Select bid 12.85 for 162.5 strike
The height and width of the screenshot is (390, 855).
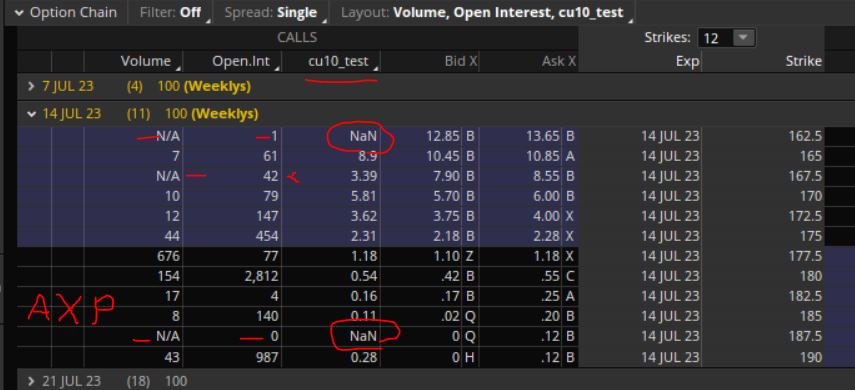pyautogui.click(x=443, y=136)
